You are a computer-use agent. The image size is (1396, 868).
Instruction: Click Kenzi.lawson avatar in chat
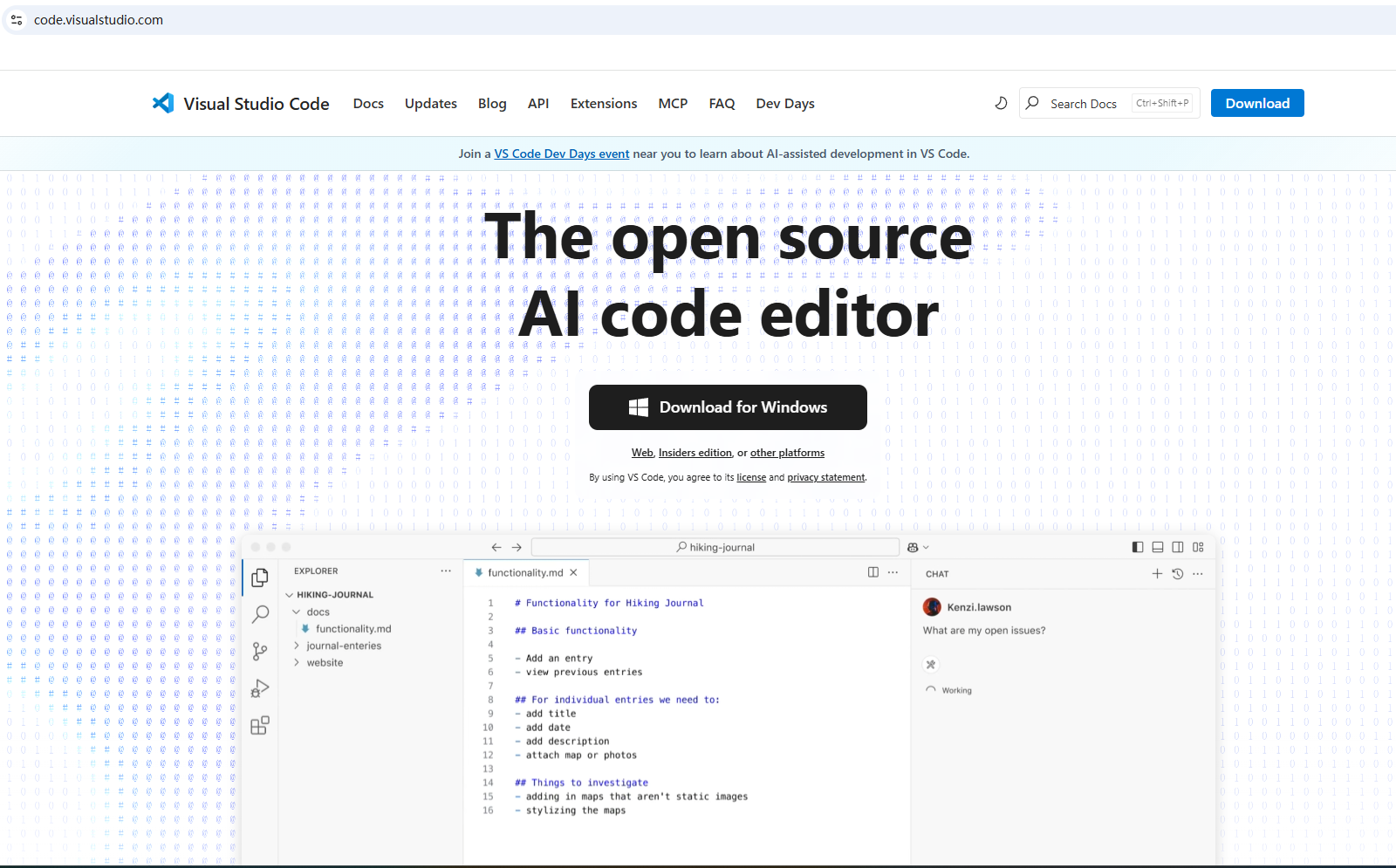932,607
